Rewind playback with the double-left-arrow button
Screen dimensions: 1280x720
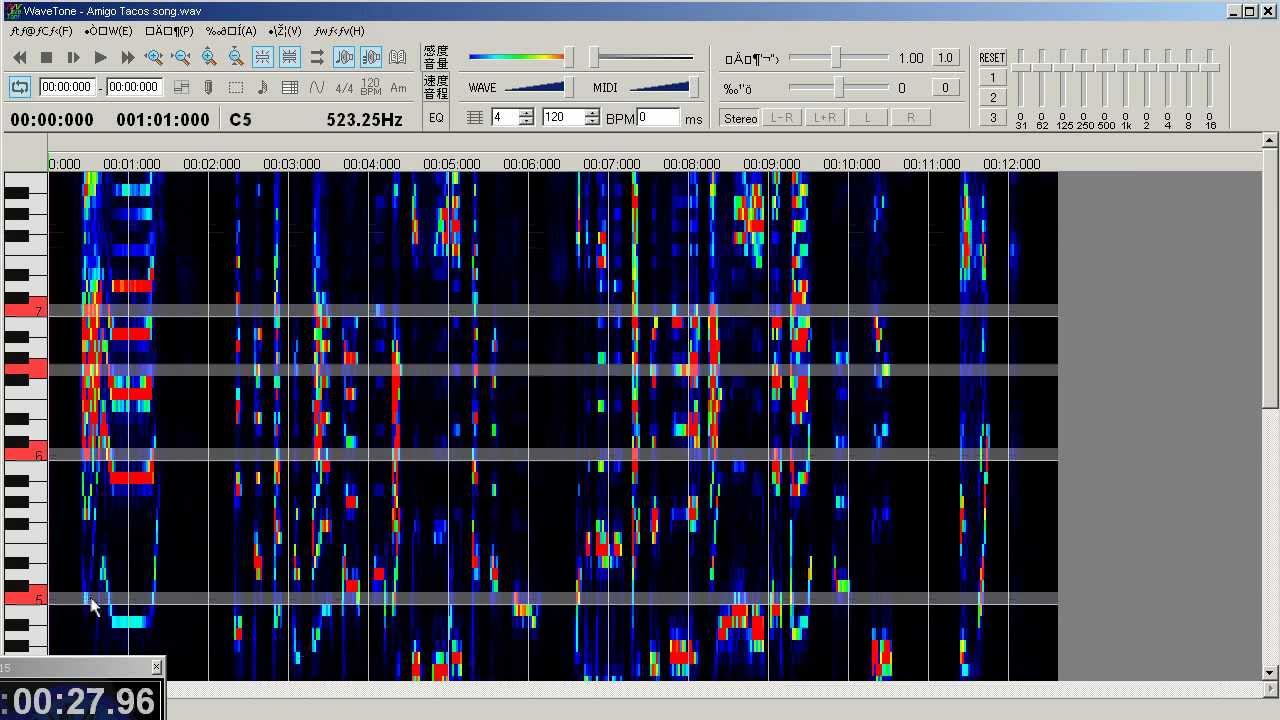tap(19, 57)
